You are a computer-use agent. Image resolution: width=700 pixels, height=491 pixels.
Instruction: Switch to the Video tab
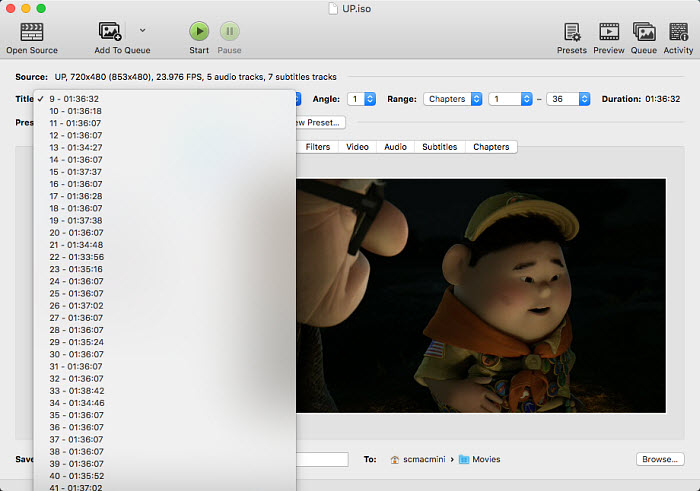pos(357,147)
